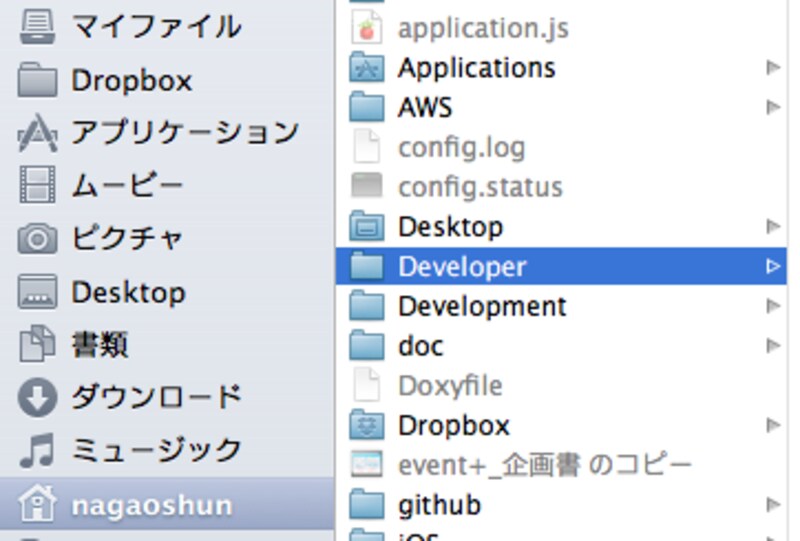Click the Dropbox folder icon in file list
Screen dimensions: 800x541
click(x=366, y=426)
